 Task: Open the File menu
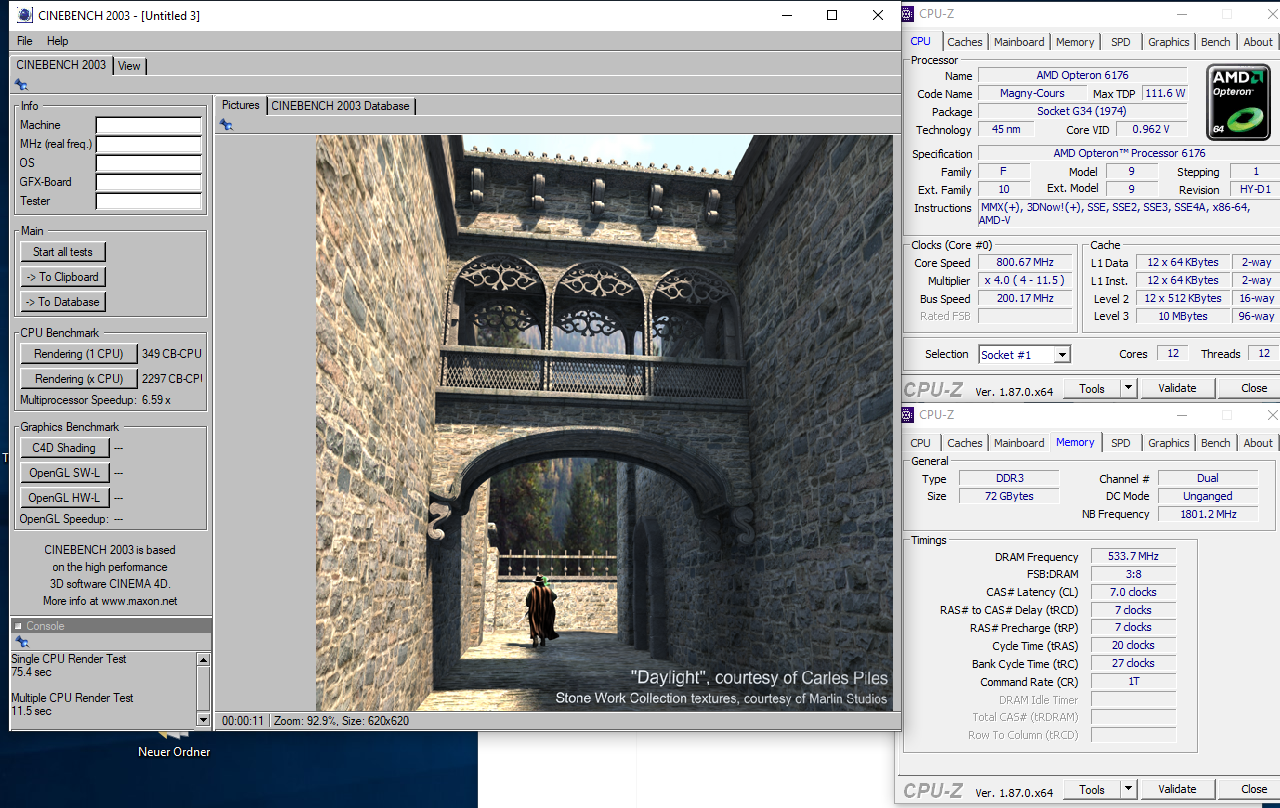(25, 41)
